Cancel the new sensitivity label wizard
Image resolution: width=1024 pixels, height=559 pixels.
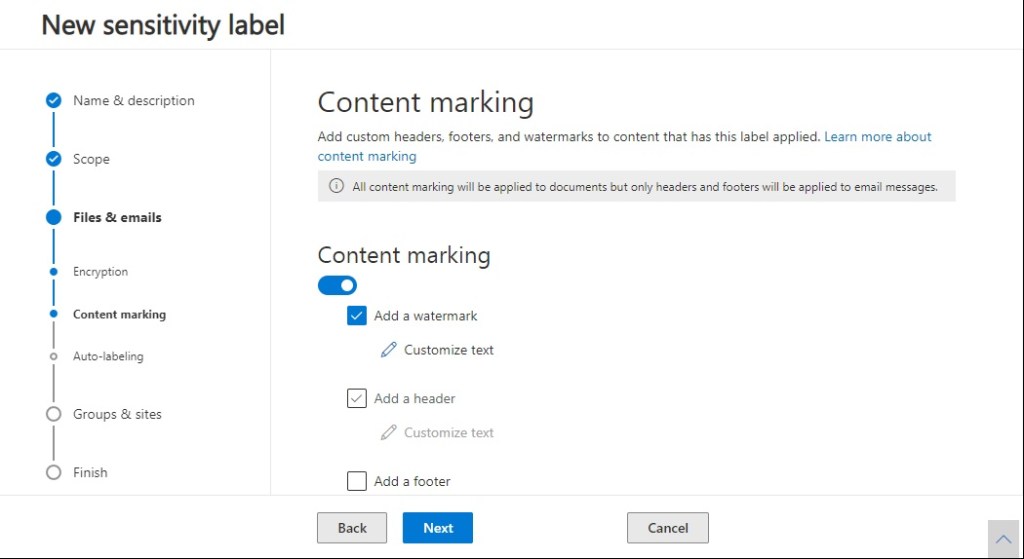(667, 528)
